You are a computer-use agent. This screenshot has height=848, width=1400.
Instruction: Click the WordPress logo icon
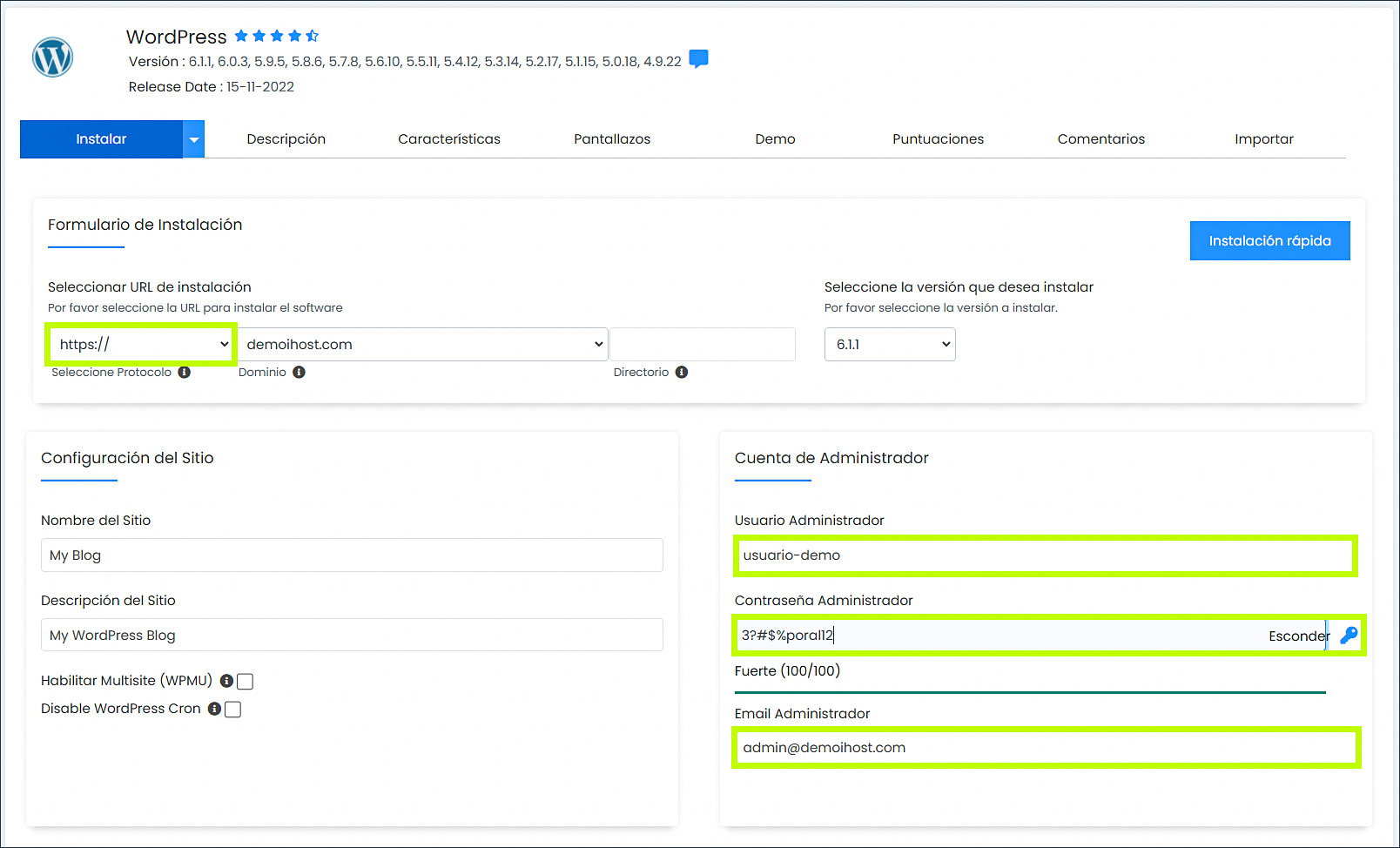click(x=52, y=57)
